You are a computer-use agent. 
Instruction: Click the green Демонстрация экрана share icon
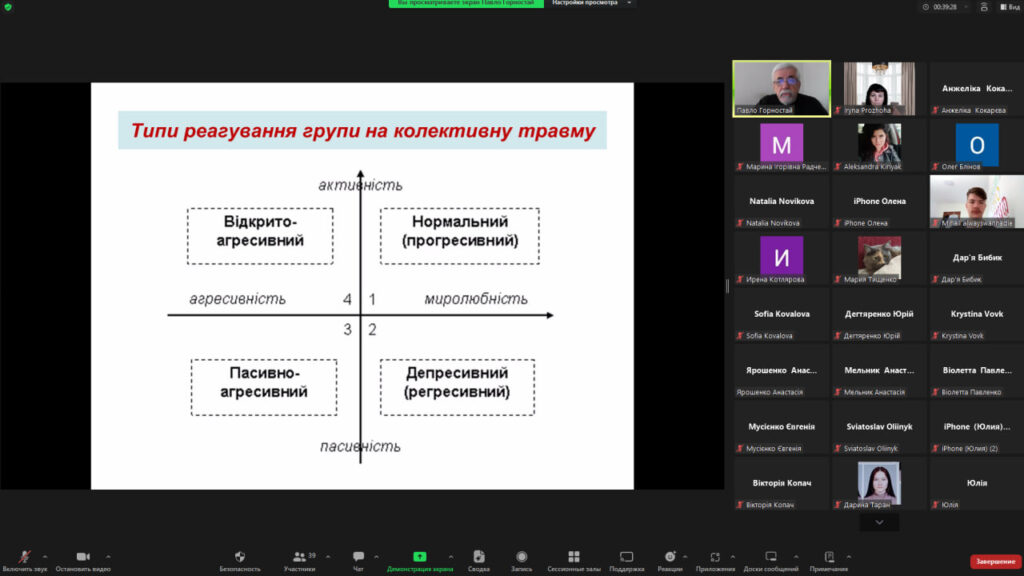420,557
